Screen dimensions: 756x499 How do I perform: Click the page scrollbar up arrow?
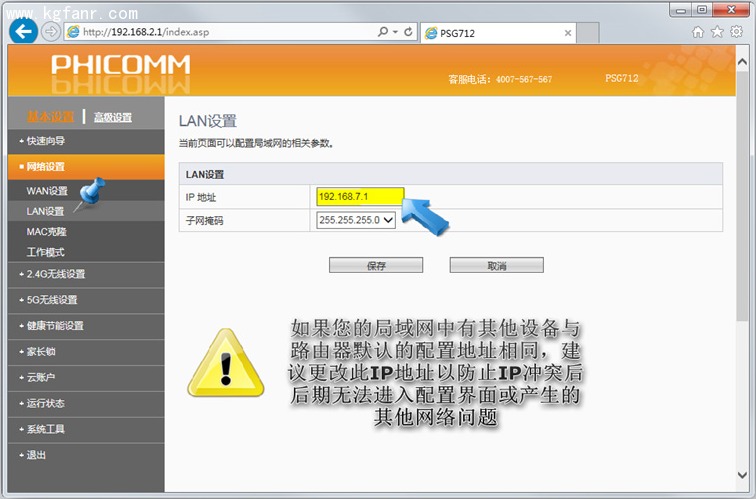(x=742, y=62)
